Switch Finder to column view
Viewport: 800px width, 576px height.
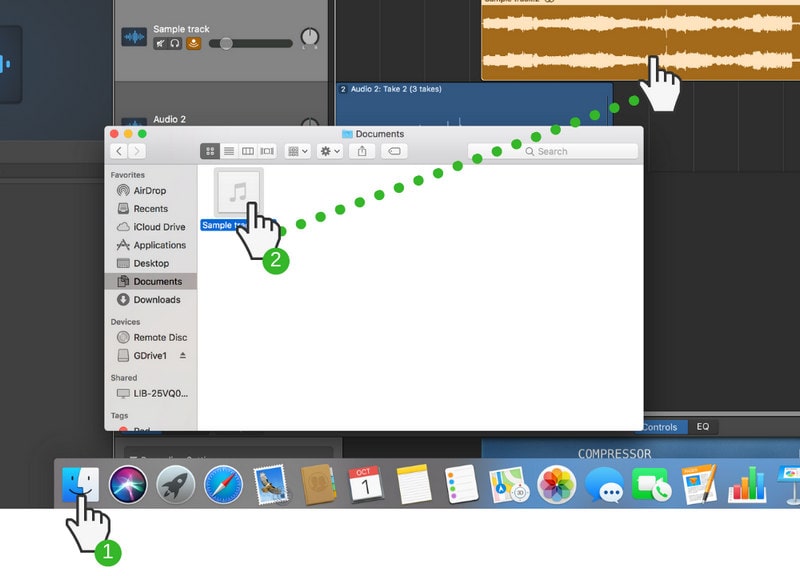click(x=248, y=151)
